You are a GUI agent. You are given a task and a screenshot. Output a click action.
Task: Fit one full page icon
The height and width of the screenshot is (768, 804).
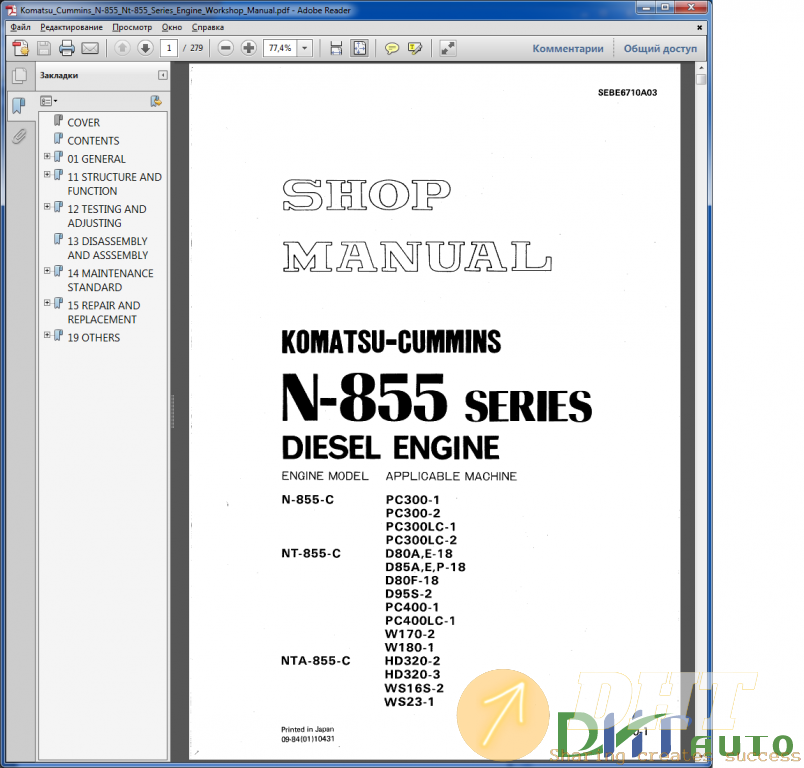tap(359, 48)
